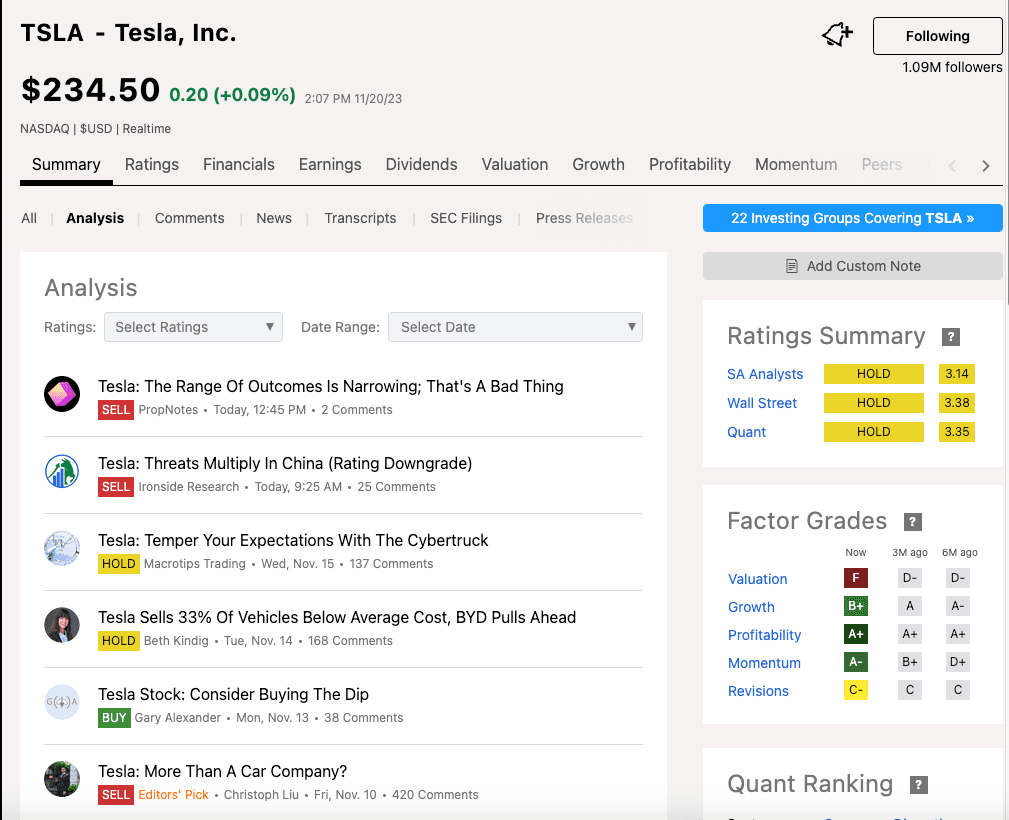The image size is (1009, 820).
Task: Click the Factor Grades help question icon
Action: tap(912, 522)
